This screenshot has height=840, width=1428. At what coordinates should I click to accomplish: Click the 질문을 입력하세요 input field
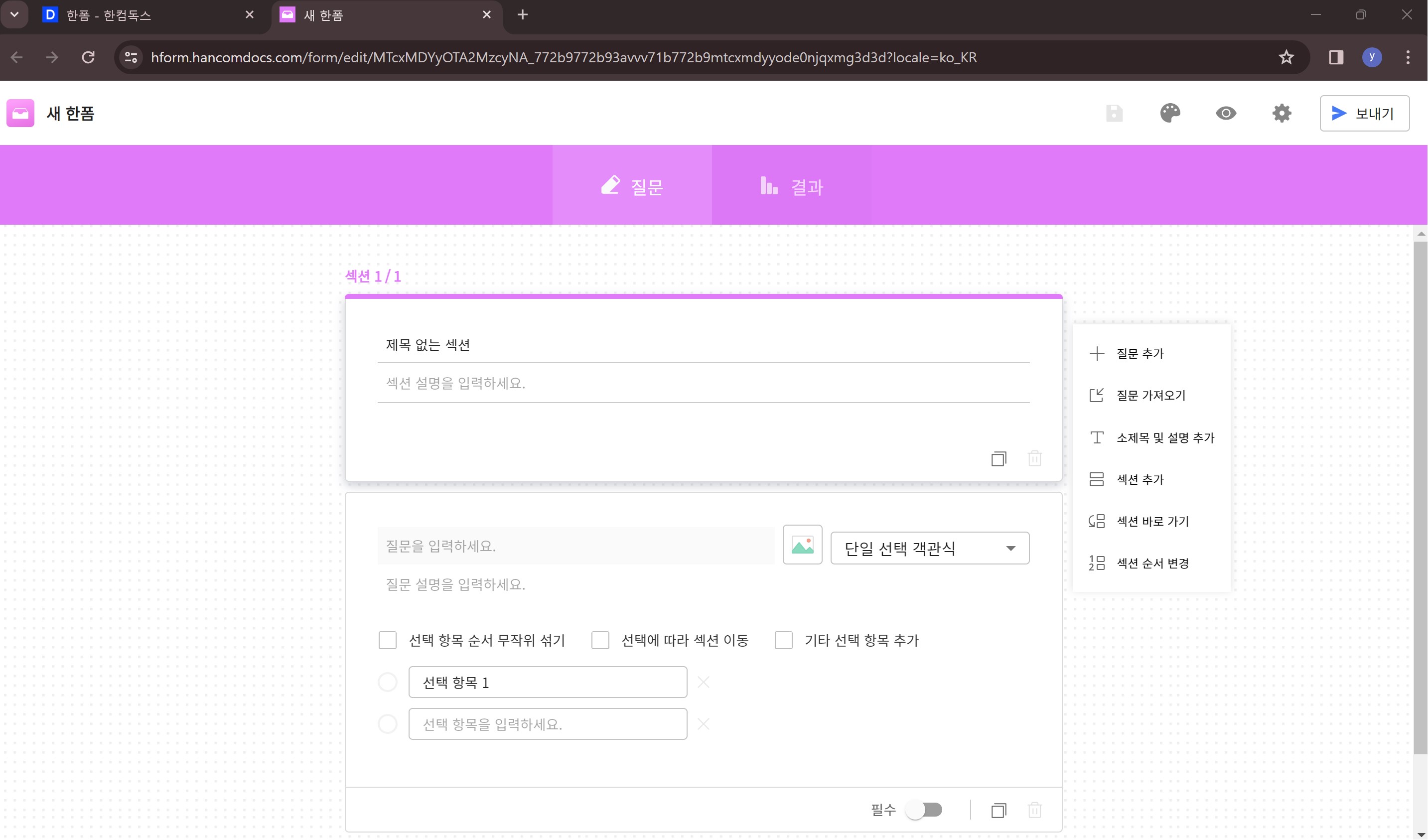(575, 546)
